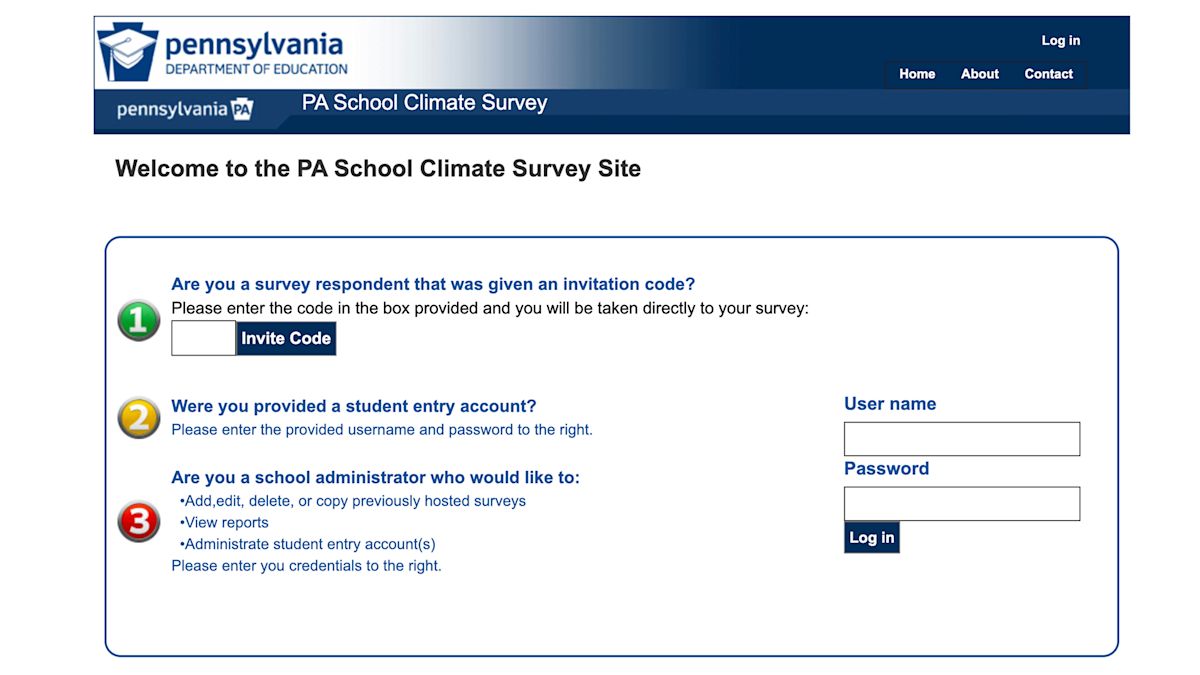The width and height of the screenshot is (1200, 675).
Task: Open the Contact page
Action: [x=1048, y=74]
